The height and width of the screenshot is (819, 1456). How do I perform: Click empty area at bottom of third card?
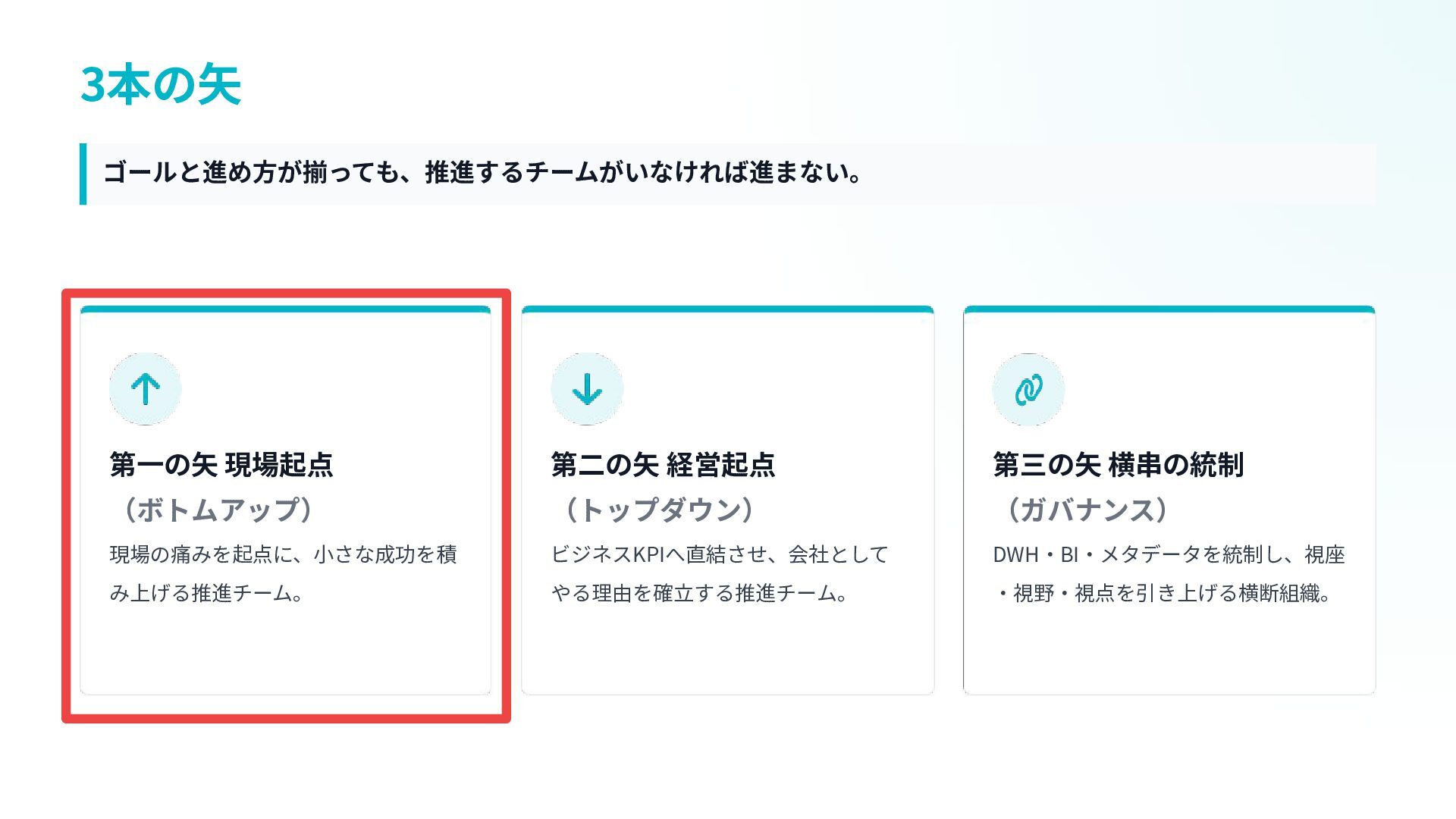(x=1169, y=651)
